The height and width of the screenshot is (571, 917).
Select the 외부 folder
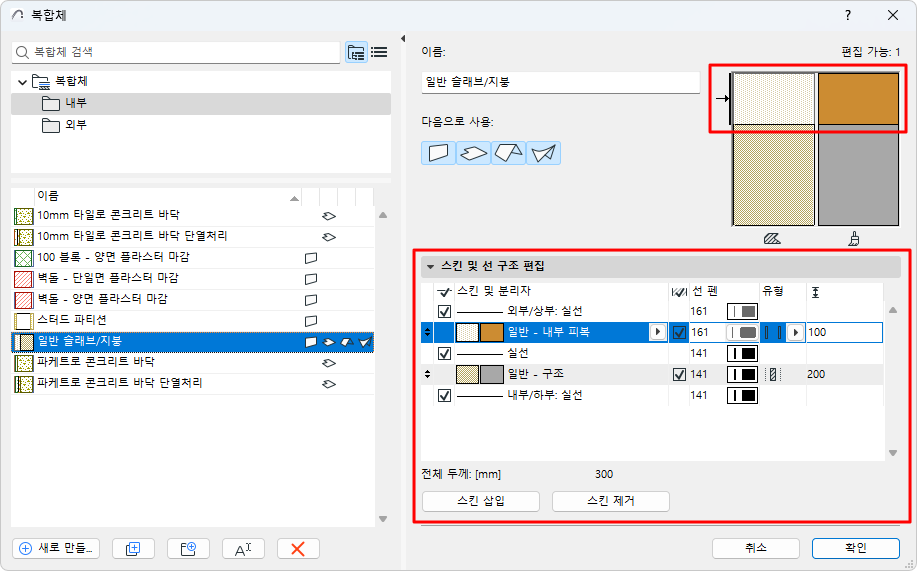[x=201, y=125]
